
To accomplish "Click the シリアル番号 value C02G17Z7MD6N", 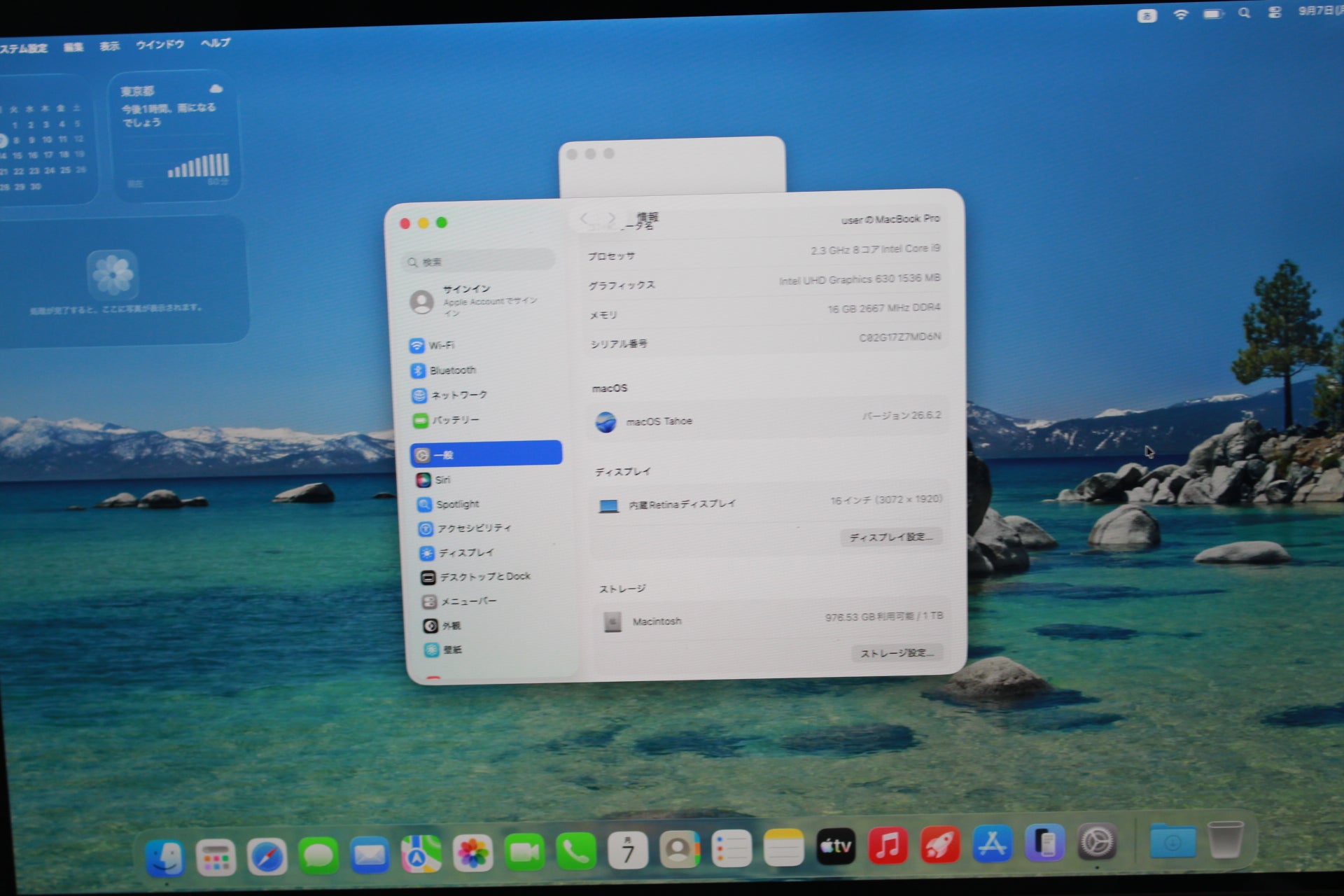I will click(899, 337).
